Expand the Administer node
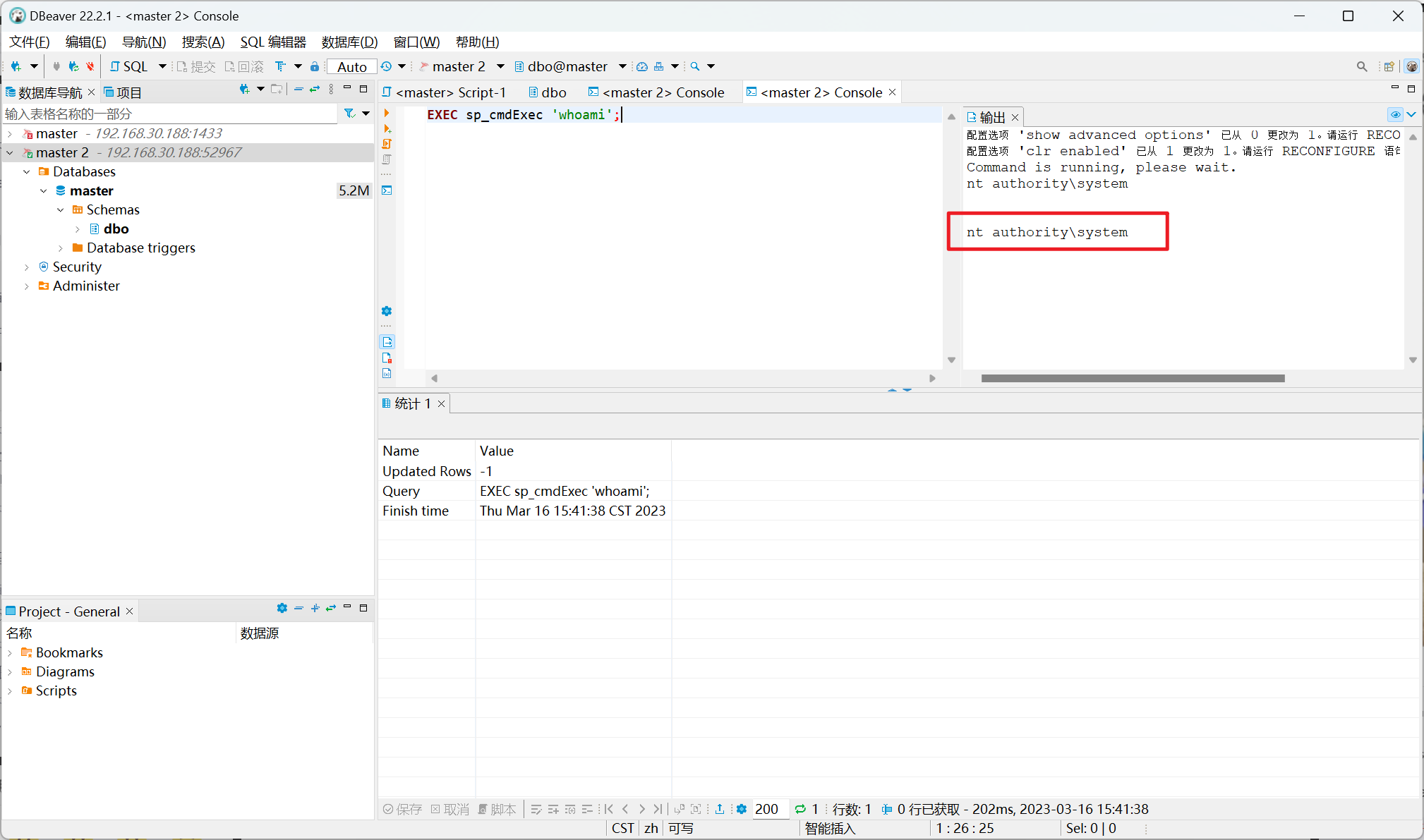Viewport: 1424px width, 840px height. [27, 286]
